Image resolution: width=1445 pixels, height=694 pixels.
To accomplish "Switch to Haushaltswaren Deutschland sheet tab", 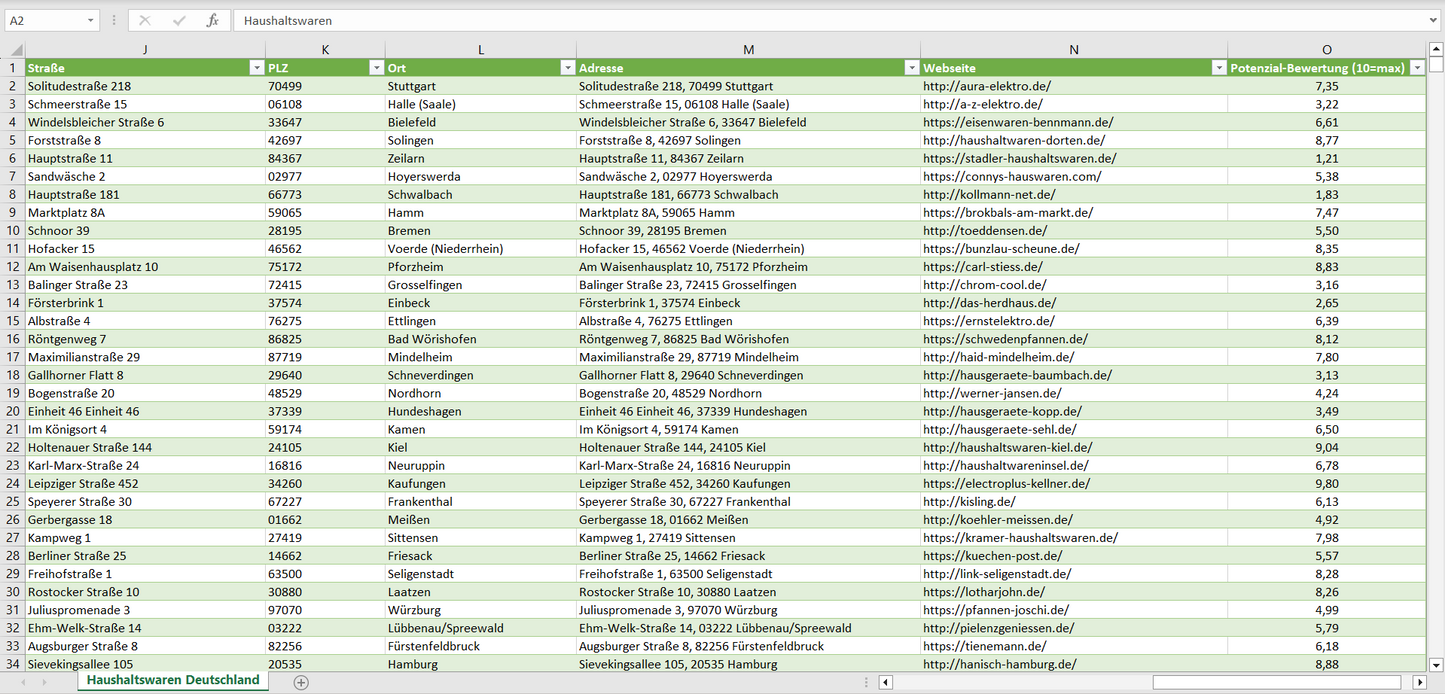I will pyautogui.click(x=173, y=680).
